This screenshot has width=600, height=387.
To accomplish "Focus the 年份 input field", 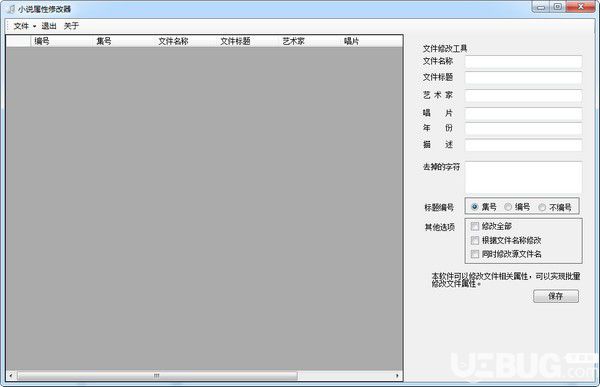I will pos(523,129).
